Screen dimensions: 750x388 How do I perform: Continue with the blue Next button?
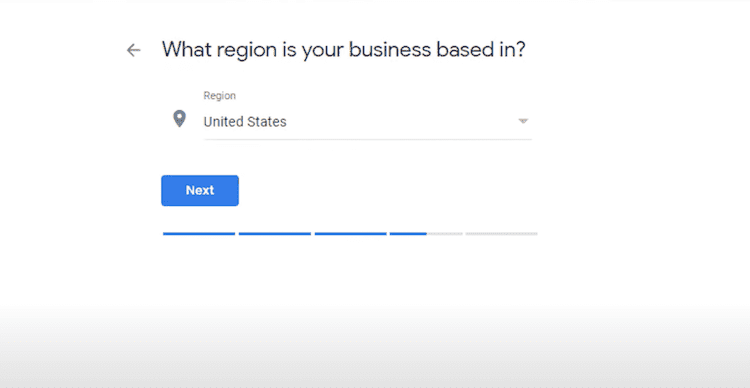click(x=200, y=190)
